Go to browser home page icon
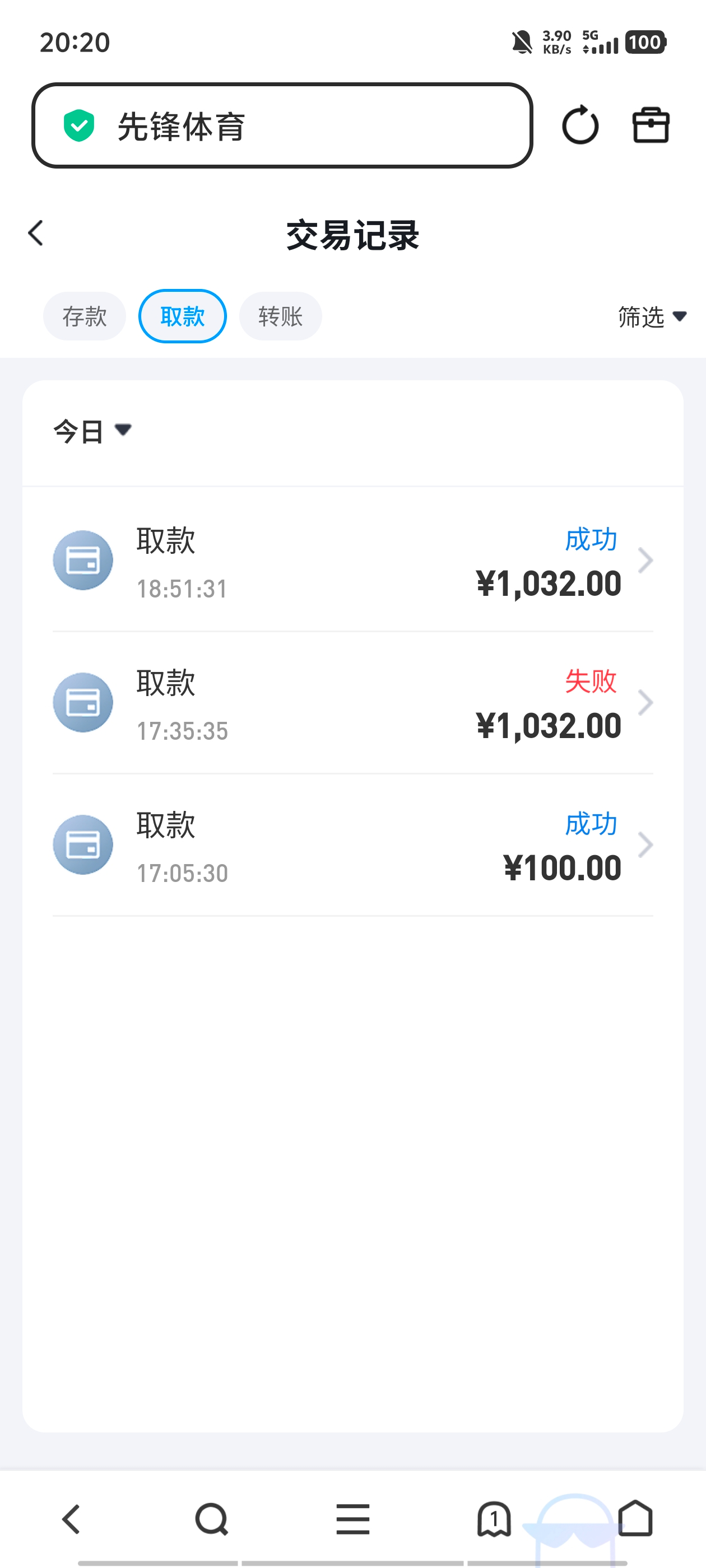706x1568 pixels. coord(635,1518)
